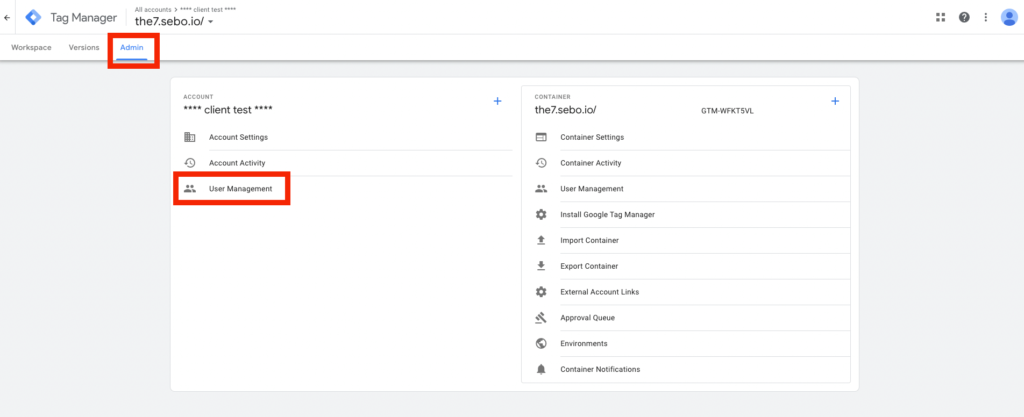The image size is (1024, 417).
Task: Open the user account avatar
Action: (1008, 18)
